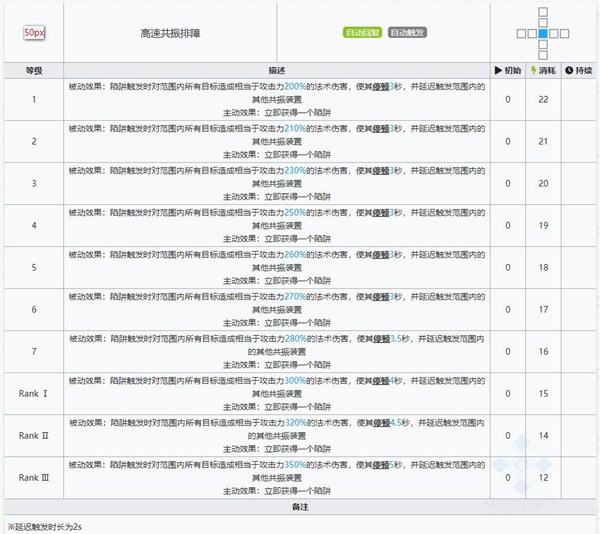Open the 停顿 link in Rank Ⅰ row
The width and height of the screenshot is (600, 534).
click(x=381, y=381)
